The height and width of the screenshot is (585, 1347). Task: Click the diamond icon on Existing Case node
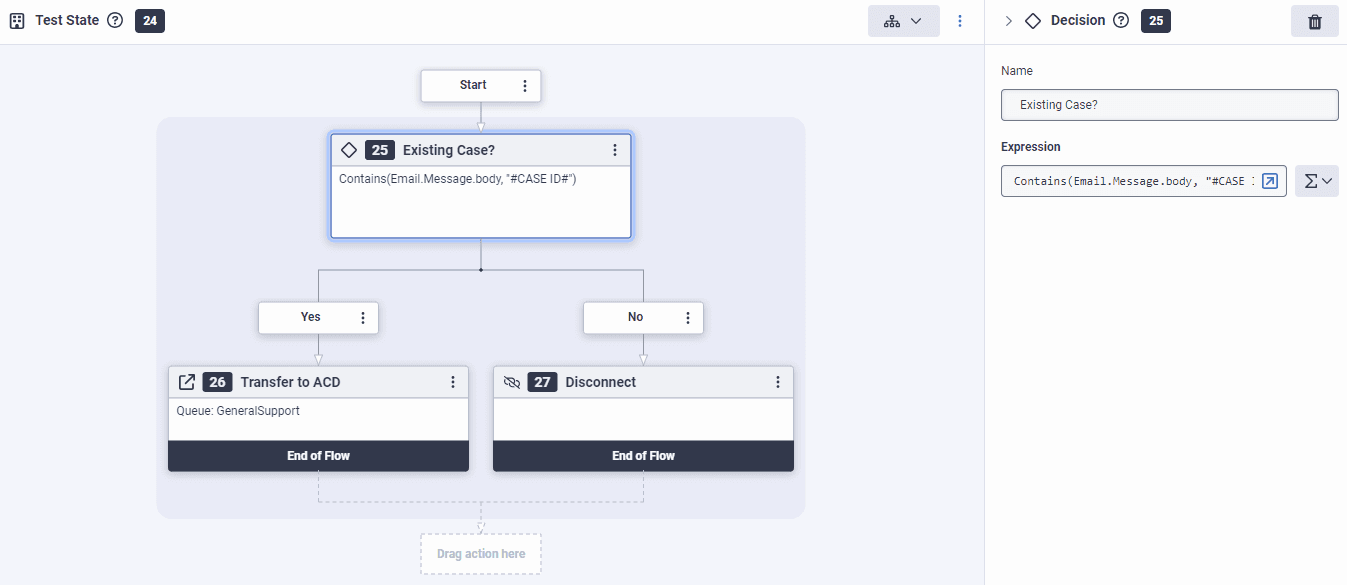click(348, 149)
